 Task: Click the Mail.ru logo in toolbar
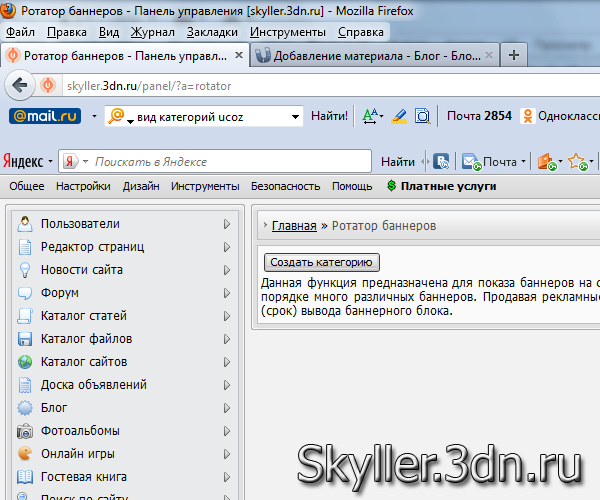tap(45, 116)
